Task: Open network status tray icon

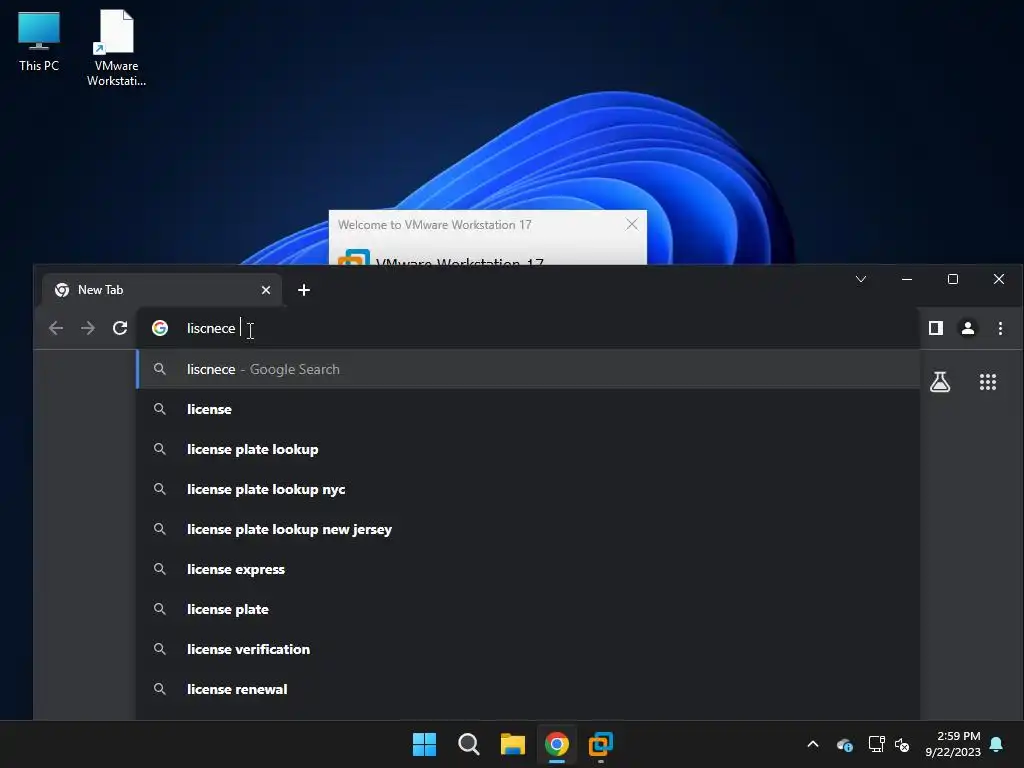Action: 876,744
